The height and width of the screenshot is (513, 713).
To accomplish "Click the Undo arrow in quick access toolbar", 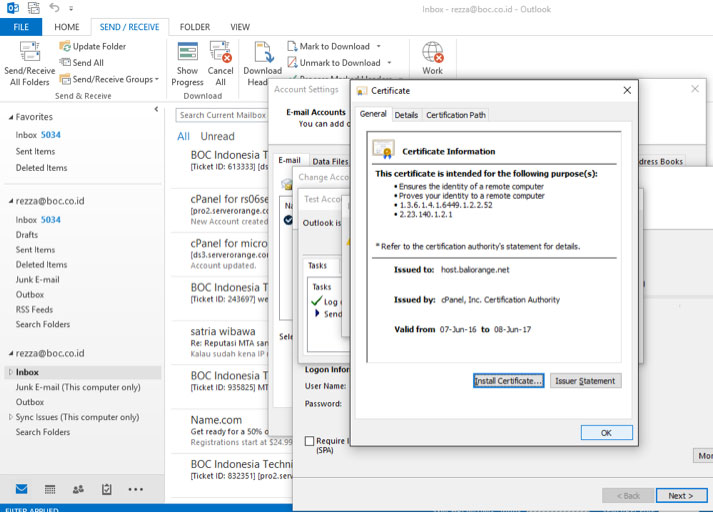I will [x=54, y=8].
